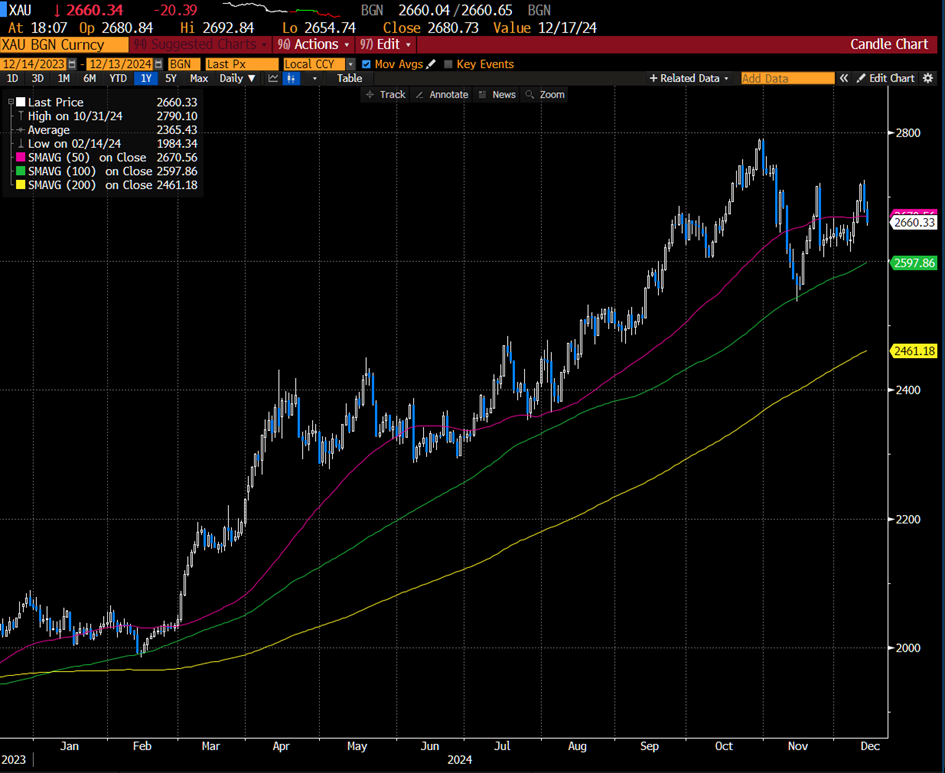Activate the Annotate tool
945x773 pixels.
[x=442, y=95]
